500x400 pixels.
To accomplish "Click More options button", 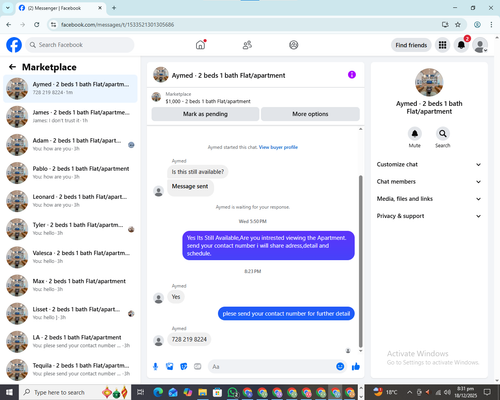I will (x=310, y=114).
